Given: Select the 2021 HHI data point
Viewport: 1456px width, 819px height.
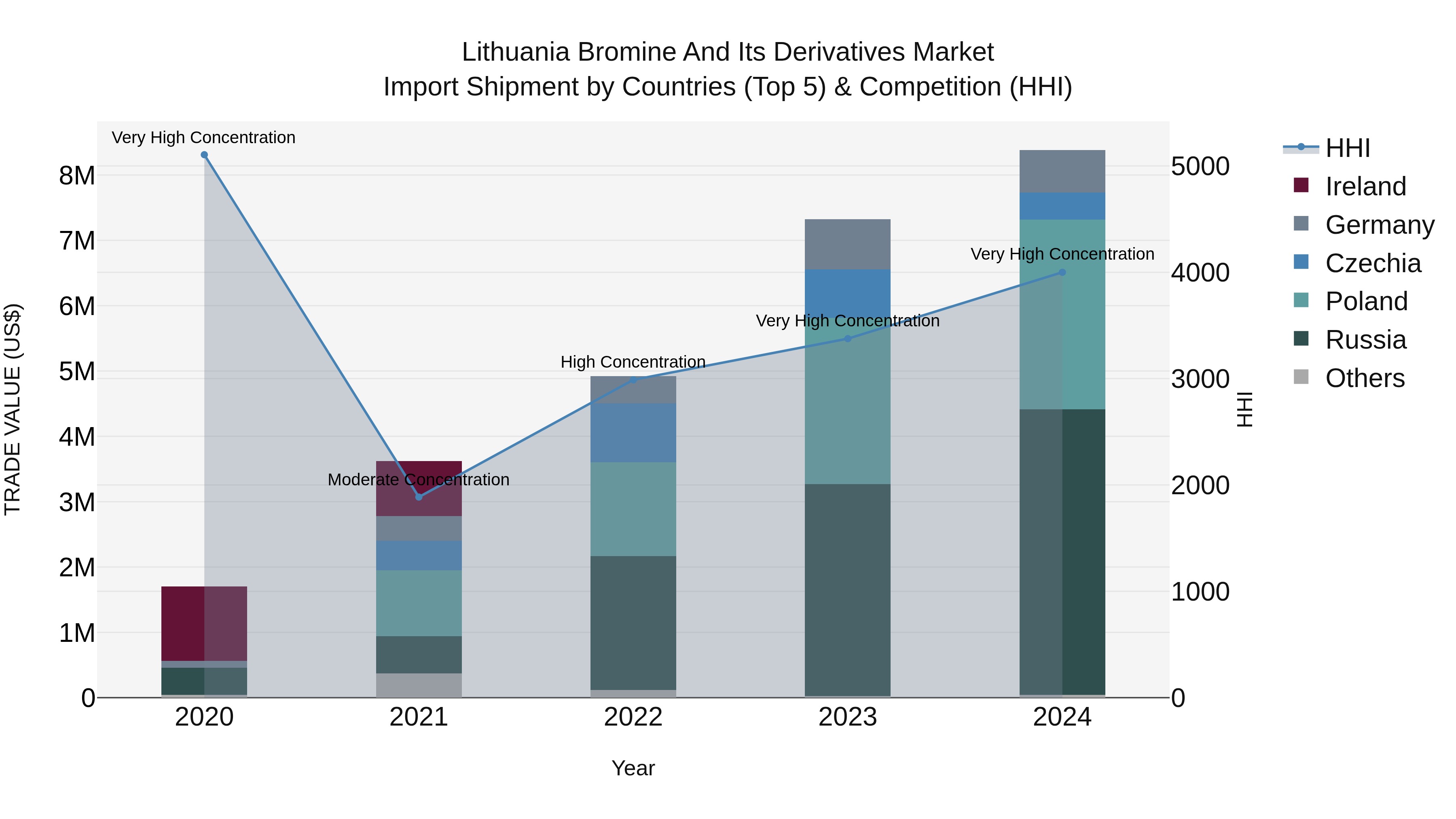Looking at the screenshot, I should point(419,497).
